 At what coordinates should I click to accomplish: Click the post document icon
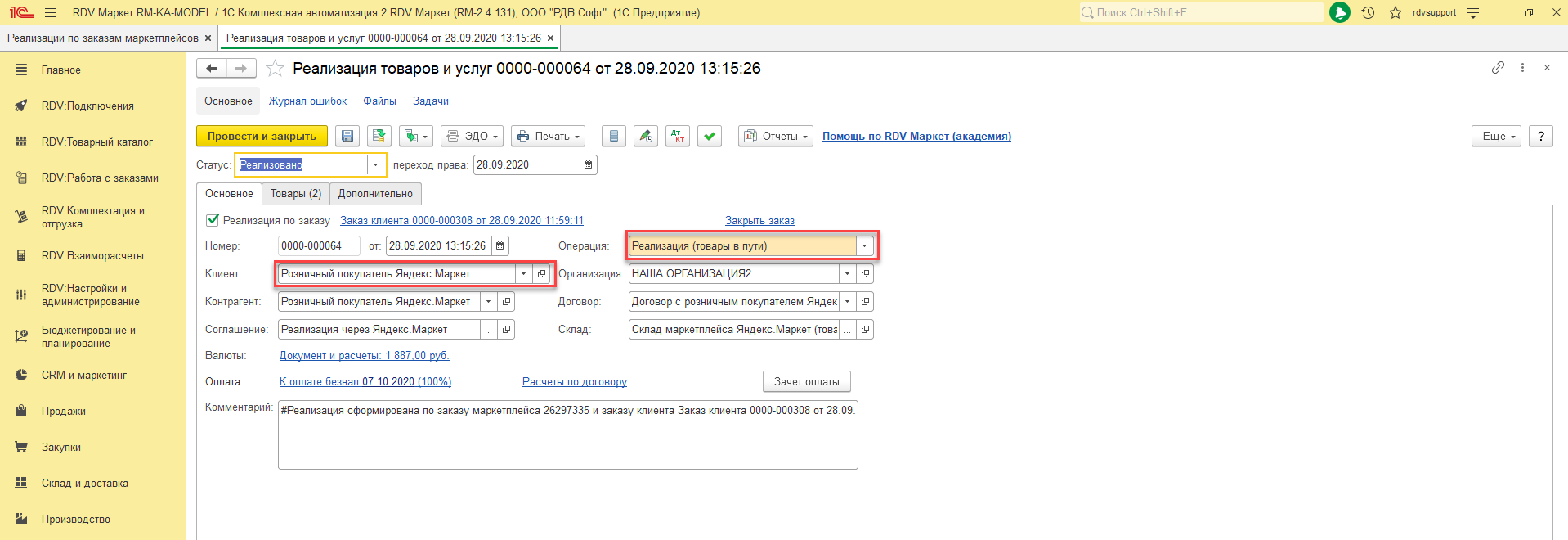click(x=379, y=136)
